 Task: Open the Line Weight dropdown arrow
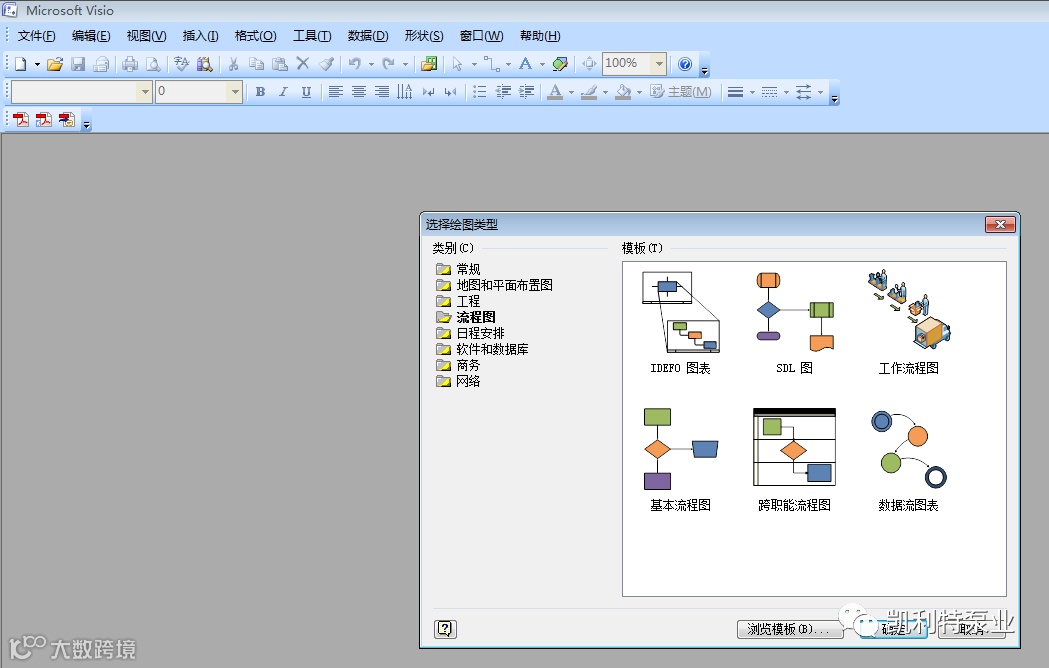[753, 92]
